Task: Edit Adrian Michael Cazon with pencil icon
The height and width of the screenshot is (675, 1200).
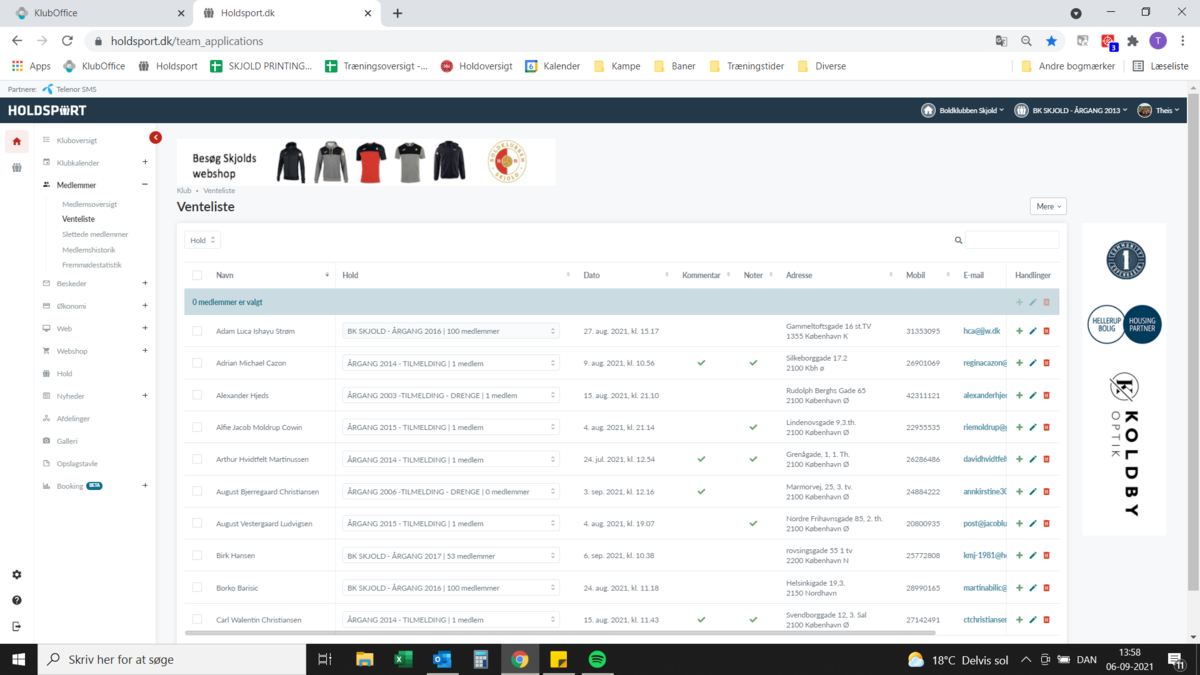Action: pyautogui.click(x=1033, y=363)
